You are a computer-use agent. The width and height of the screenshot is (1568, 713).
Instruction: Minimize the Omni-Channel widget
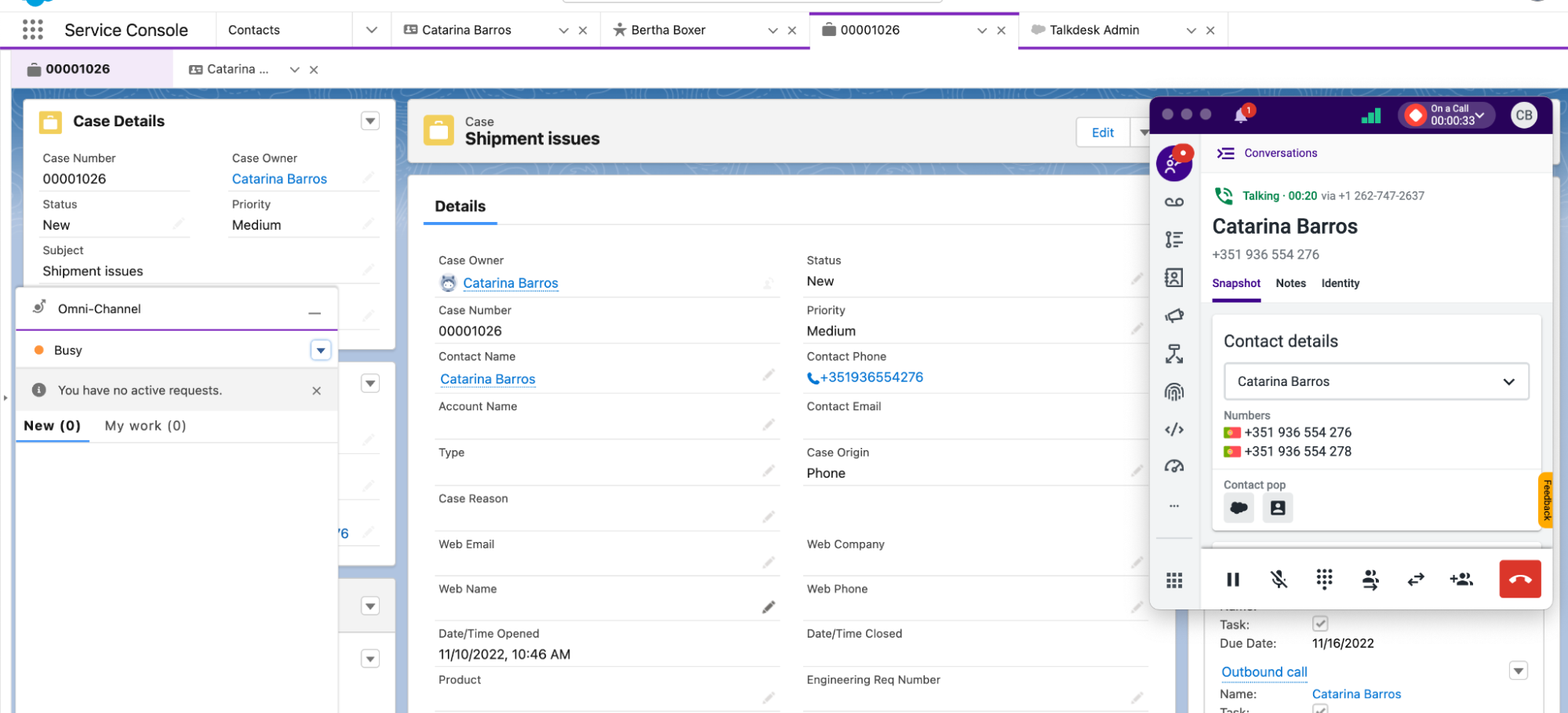coord(315,312)
